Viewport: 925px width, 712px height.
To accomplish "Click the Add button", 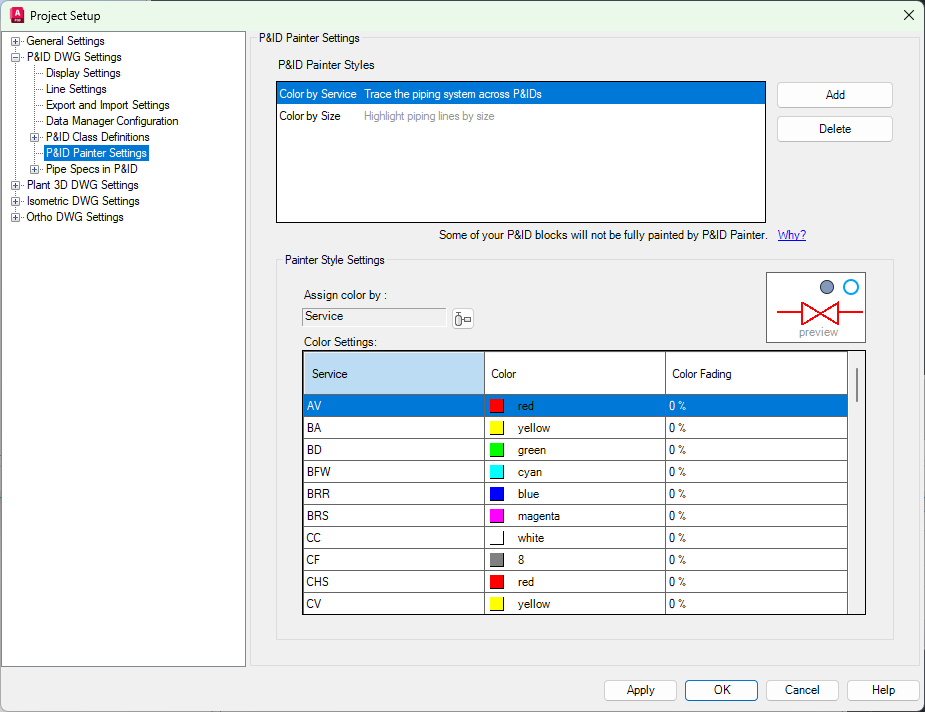I will (x=835, y=95).
